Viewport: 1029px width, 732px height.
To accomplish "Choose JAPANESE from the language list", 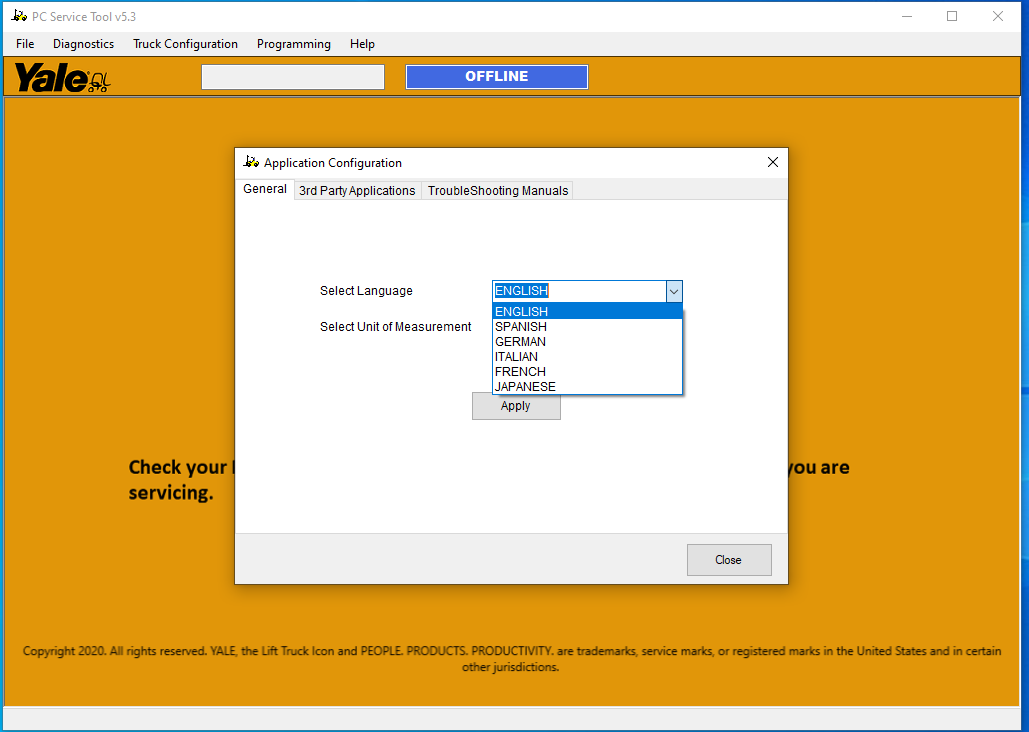I will tap(525, 387).
